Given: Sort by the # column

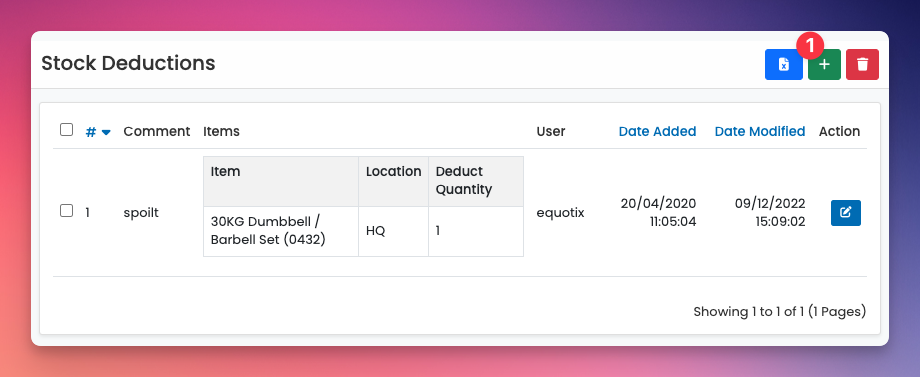Looking at the screenshot, I should (x=98, y=132).
